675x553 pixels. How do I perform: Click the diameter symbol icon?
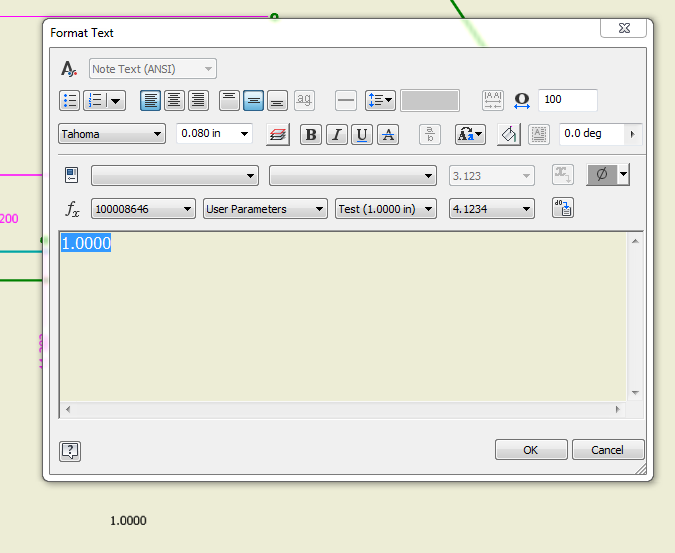[x=602, y=174]
